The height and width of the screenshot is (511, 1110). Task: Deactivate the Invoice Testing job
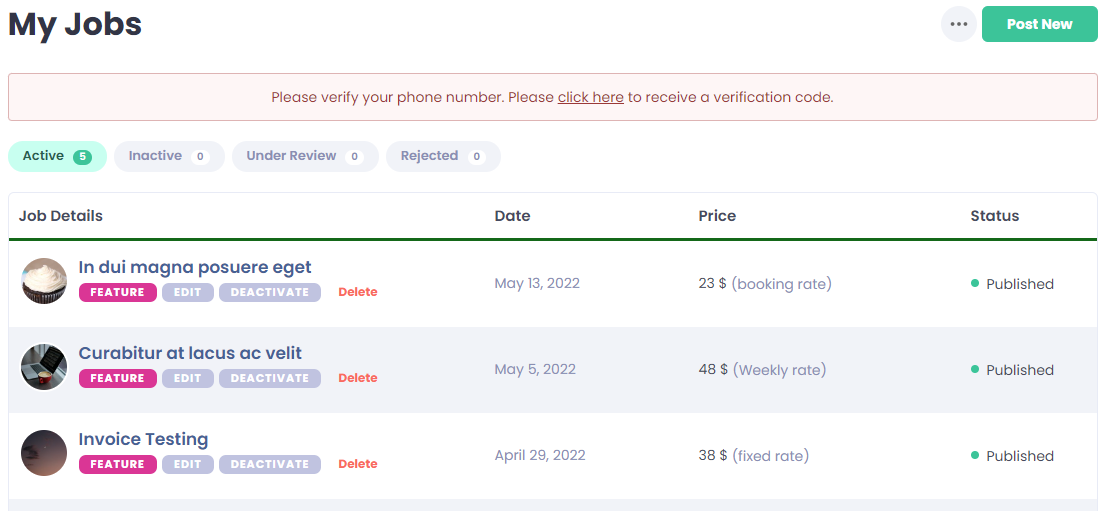point(270,464)
